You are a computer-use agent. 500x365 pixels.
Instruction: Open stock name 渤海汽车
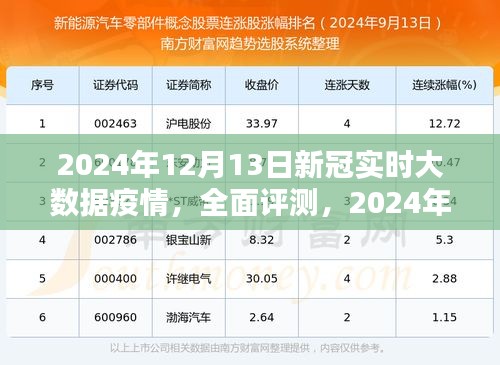pyautogui.click(x=189, y=317)
